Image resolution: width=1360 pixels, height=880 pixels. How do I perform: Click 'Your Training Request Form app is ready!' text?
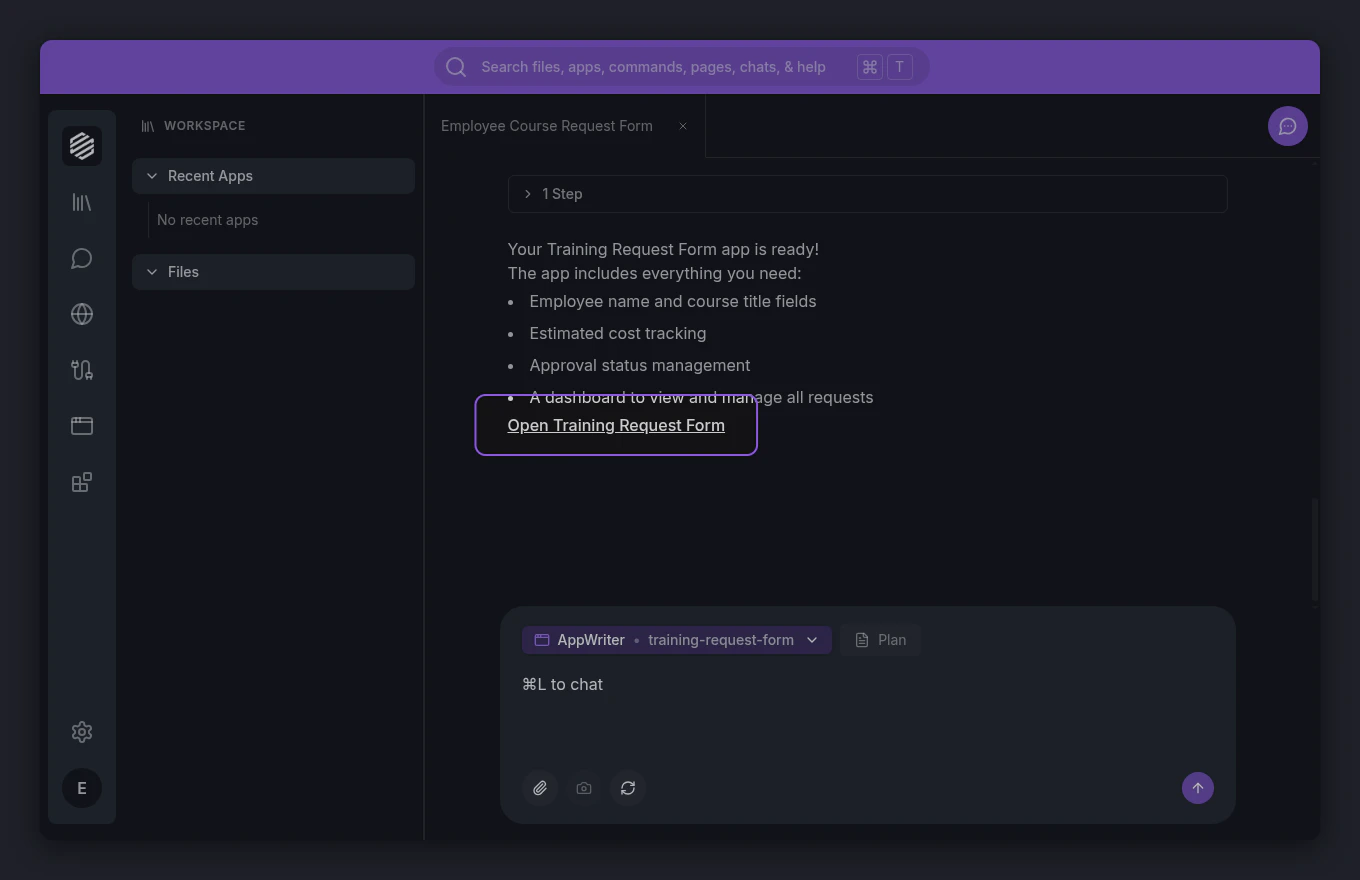pyautogui.click(x=663, y=249)
